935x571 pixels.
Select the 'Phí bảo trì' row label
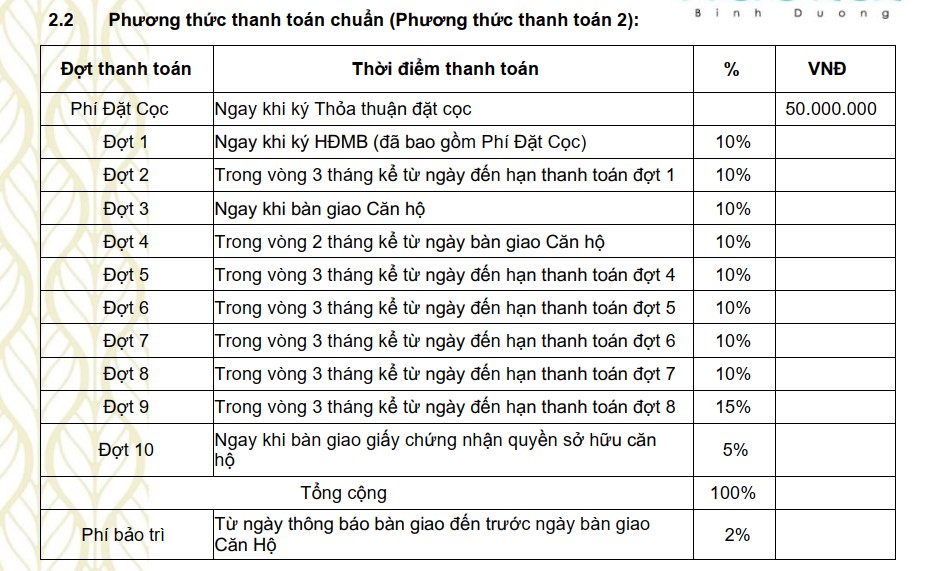pyautogui.click(x=123, y=535)
